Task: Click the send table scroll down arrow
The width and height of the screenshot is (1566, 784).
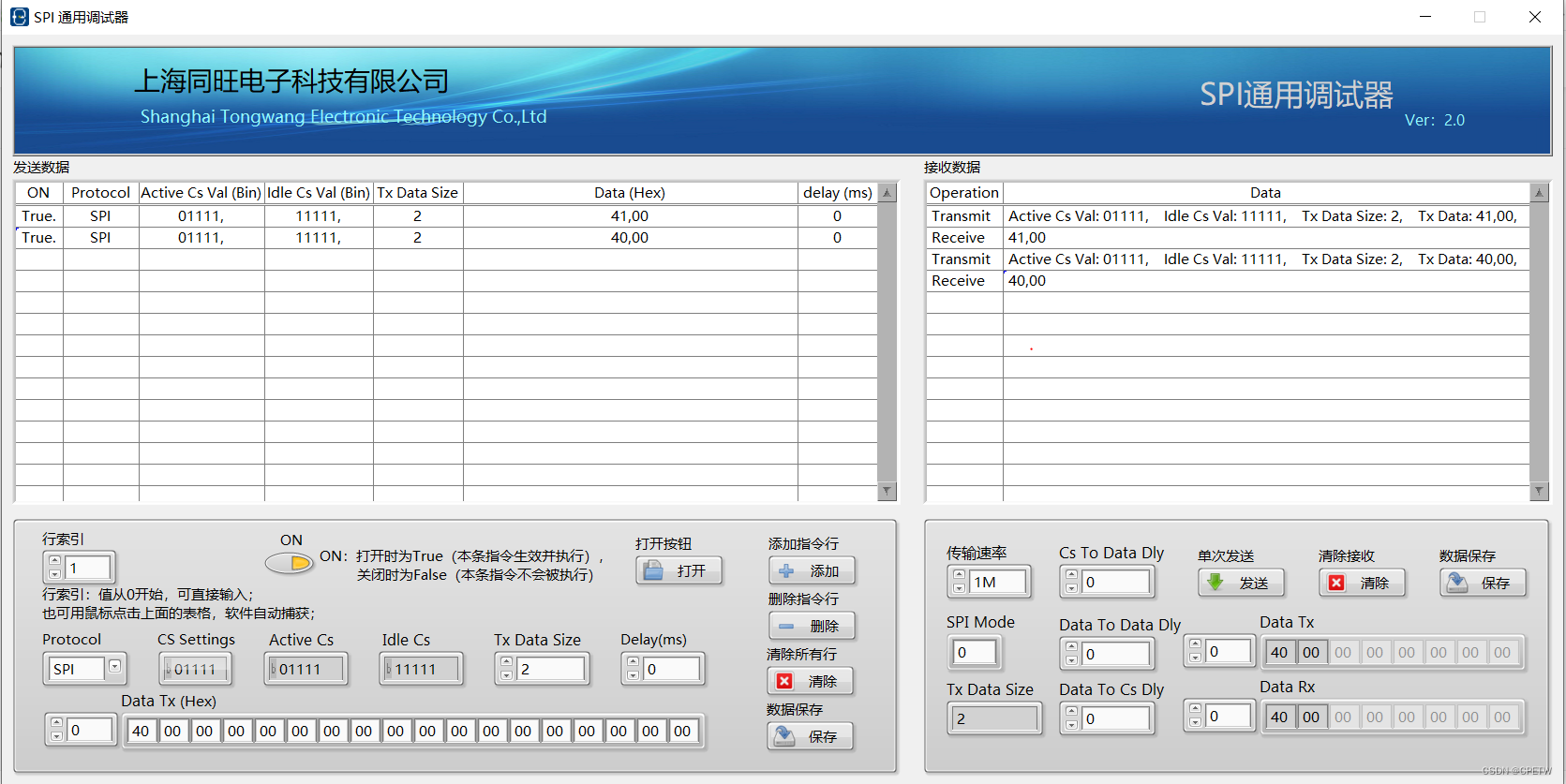Action: pos(887,491)
